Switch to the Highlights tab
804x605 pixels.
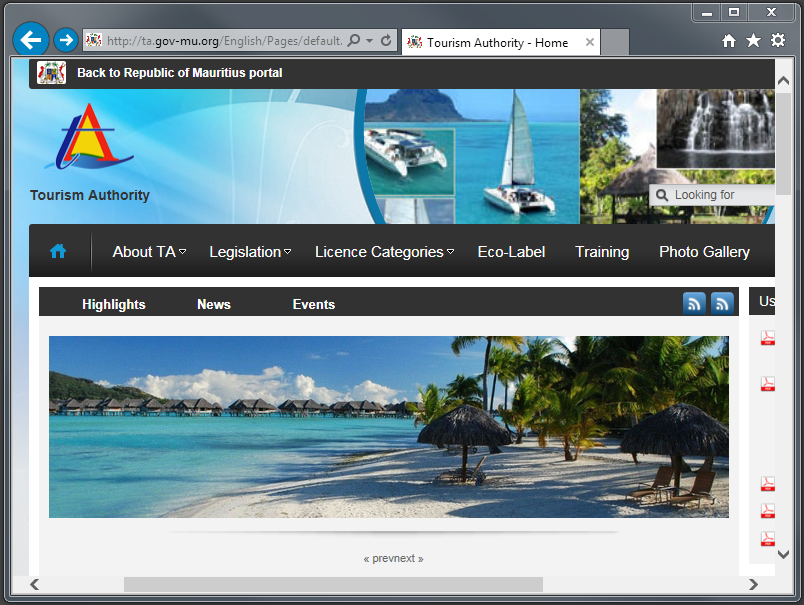114,305
